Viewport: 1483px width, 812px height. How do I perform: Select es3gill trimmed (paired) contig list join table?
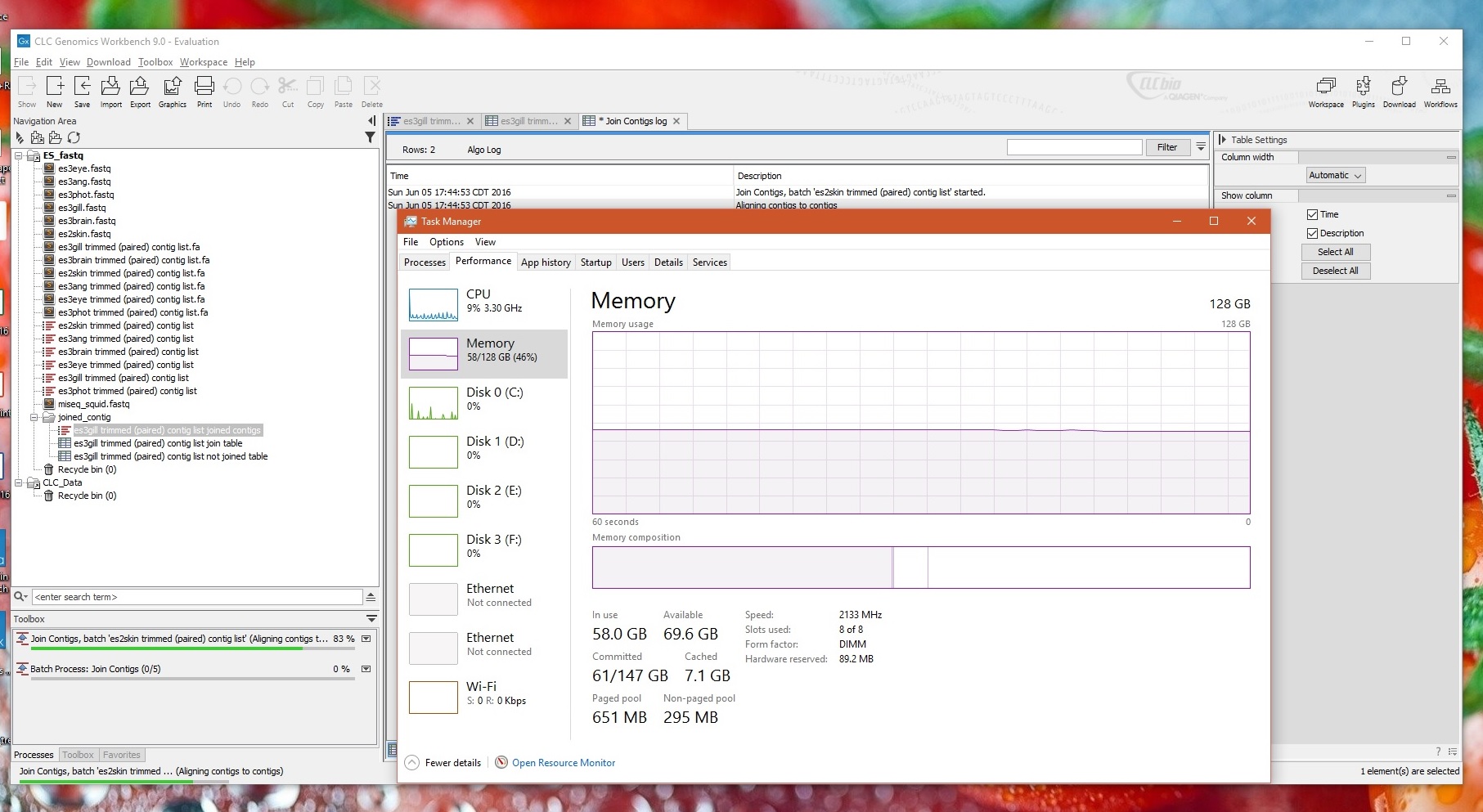pos(157,443)
